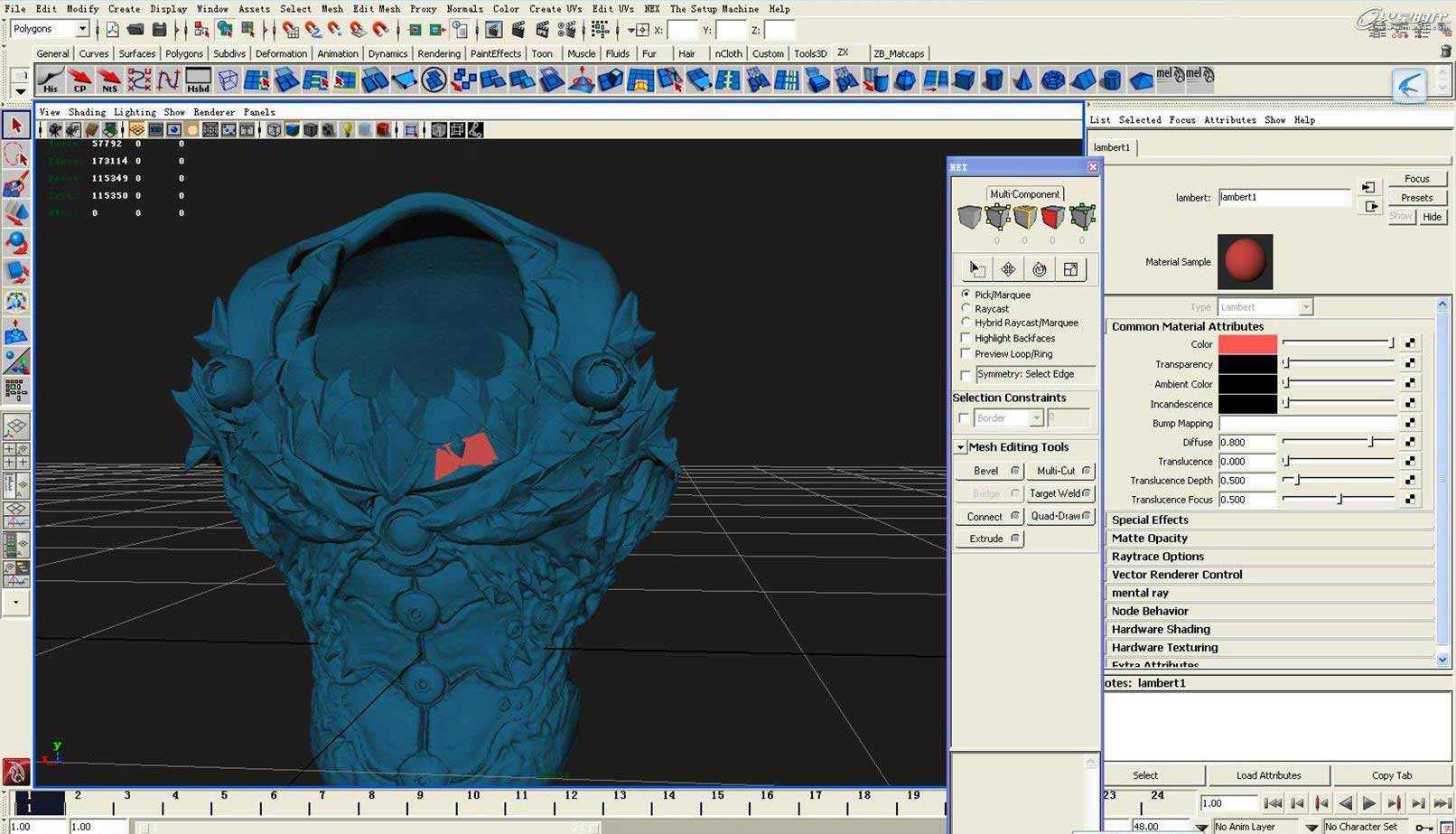Screen dimensions: 1456x834
Task: Enable Highlight Backfaces checkbox
Action: click(966, 338)
